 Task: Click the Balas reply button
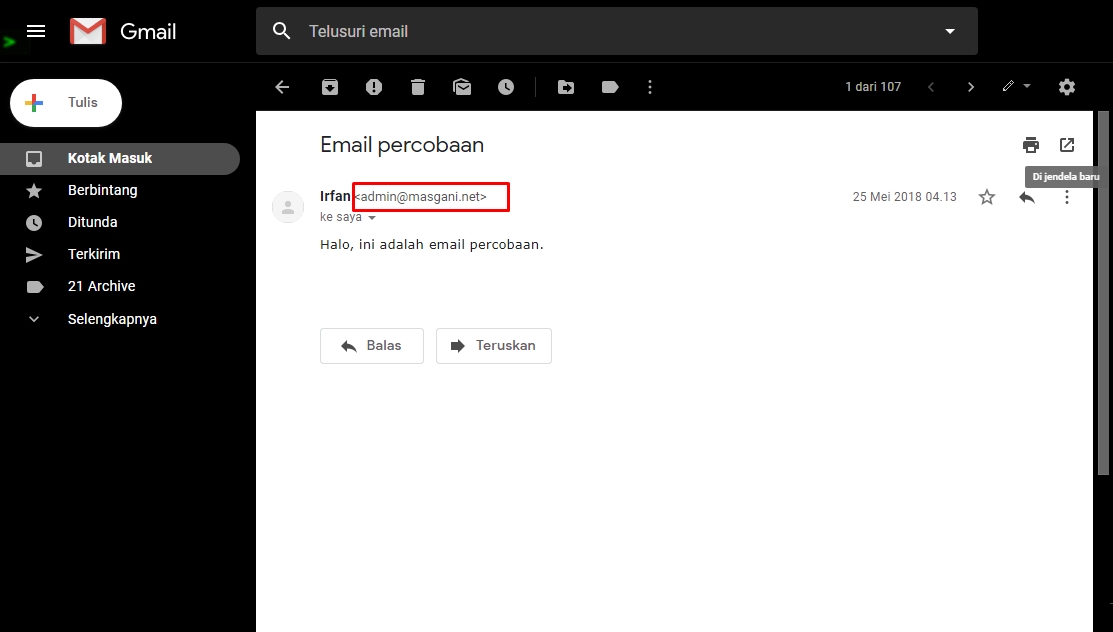pos(371,346)
